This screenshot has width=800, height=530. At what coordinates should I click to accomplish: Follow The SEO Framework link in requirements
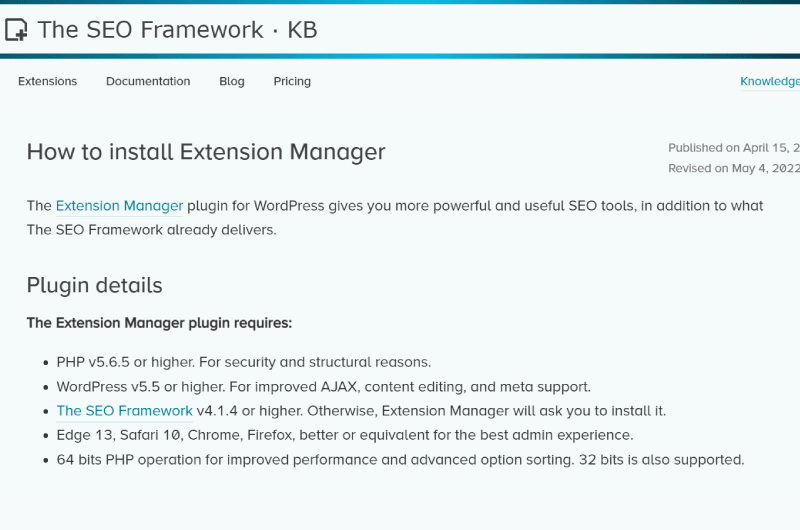click(124, 411)
